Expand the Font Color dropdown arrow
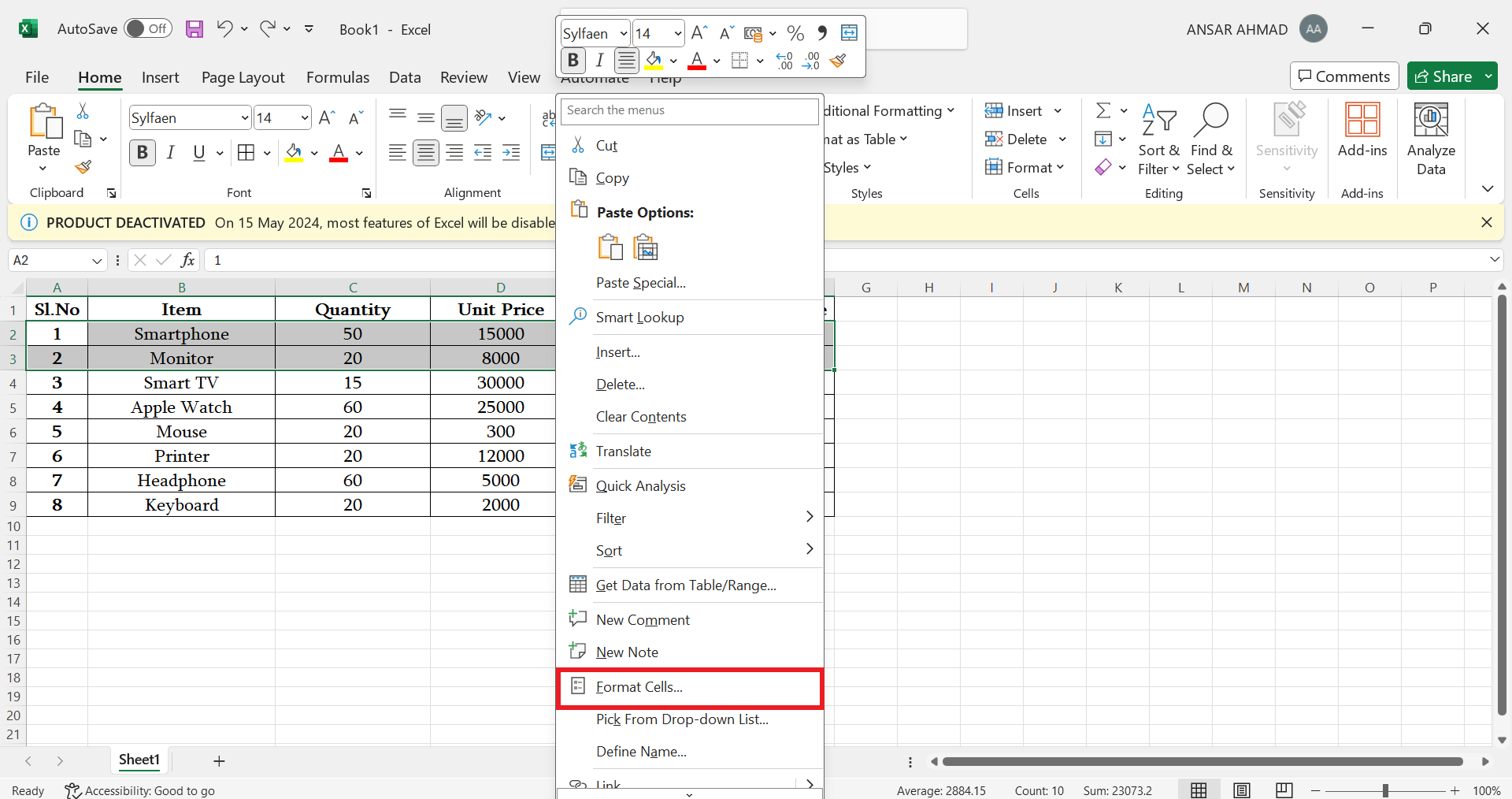 pos(359,153)
